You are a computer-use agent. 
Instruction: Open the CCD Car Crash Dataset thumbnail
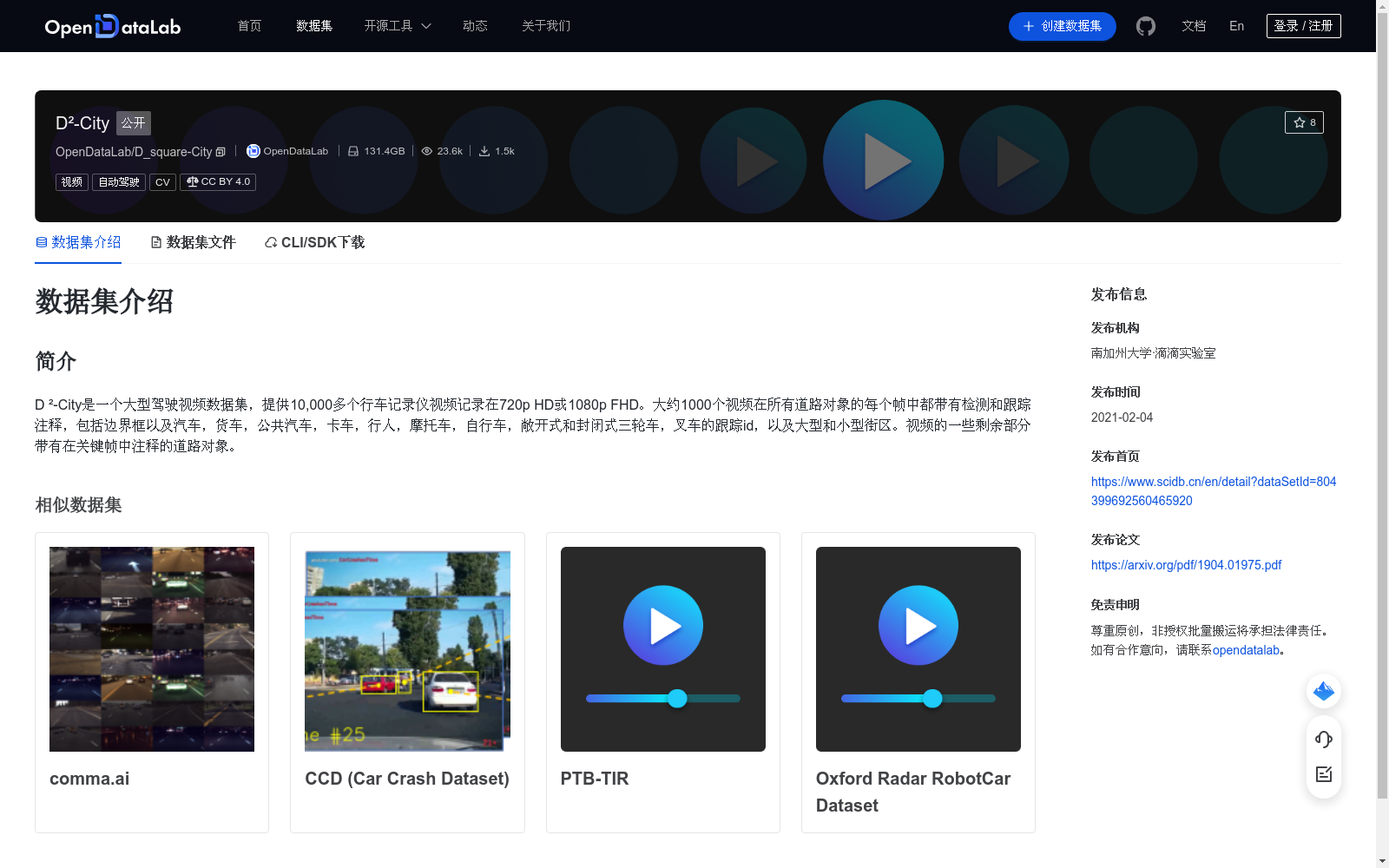pos(407,649)
